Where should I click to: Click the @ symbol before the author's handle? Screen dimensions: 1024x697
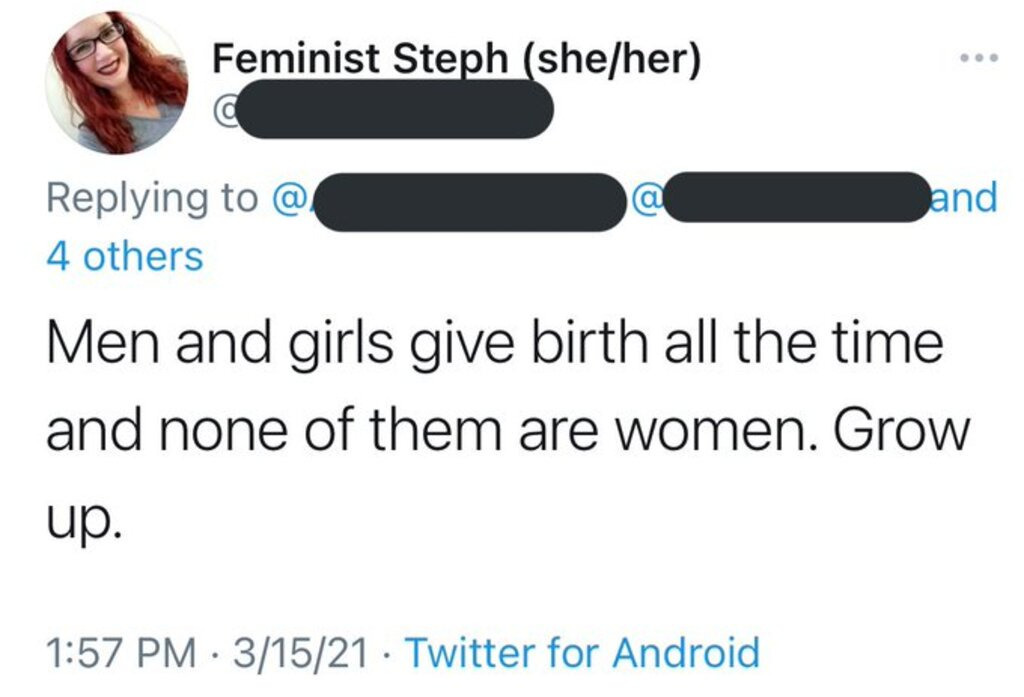pyautogui.click(x=223, y=110)
